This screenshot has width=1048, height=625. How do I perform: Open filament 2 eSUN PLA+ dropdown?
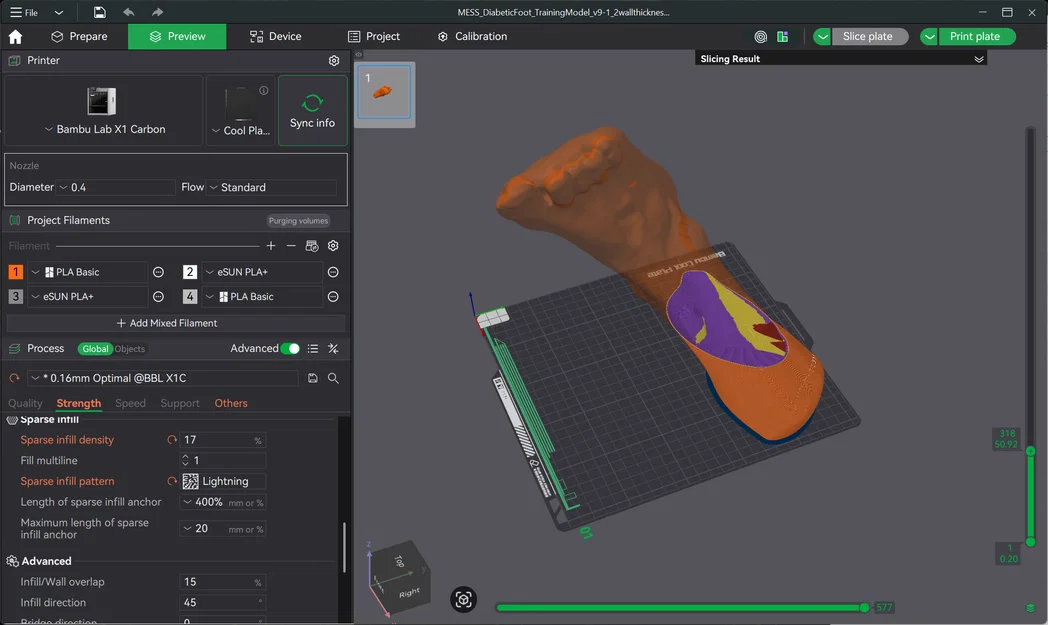point(262,272)
